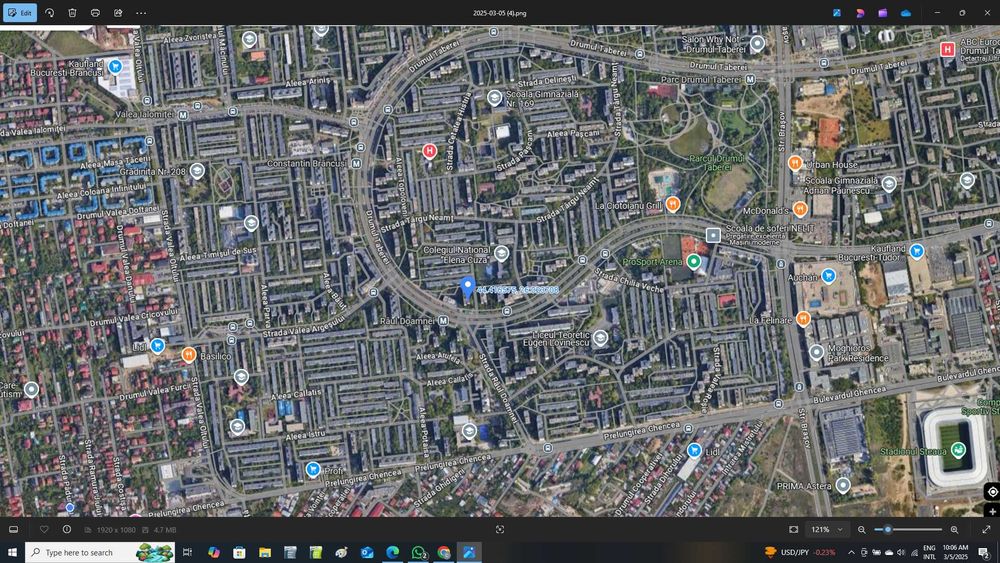Enter full screen with the expand arrows

click(986, 529)
